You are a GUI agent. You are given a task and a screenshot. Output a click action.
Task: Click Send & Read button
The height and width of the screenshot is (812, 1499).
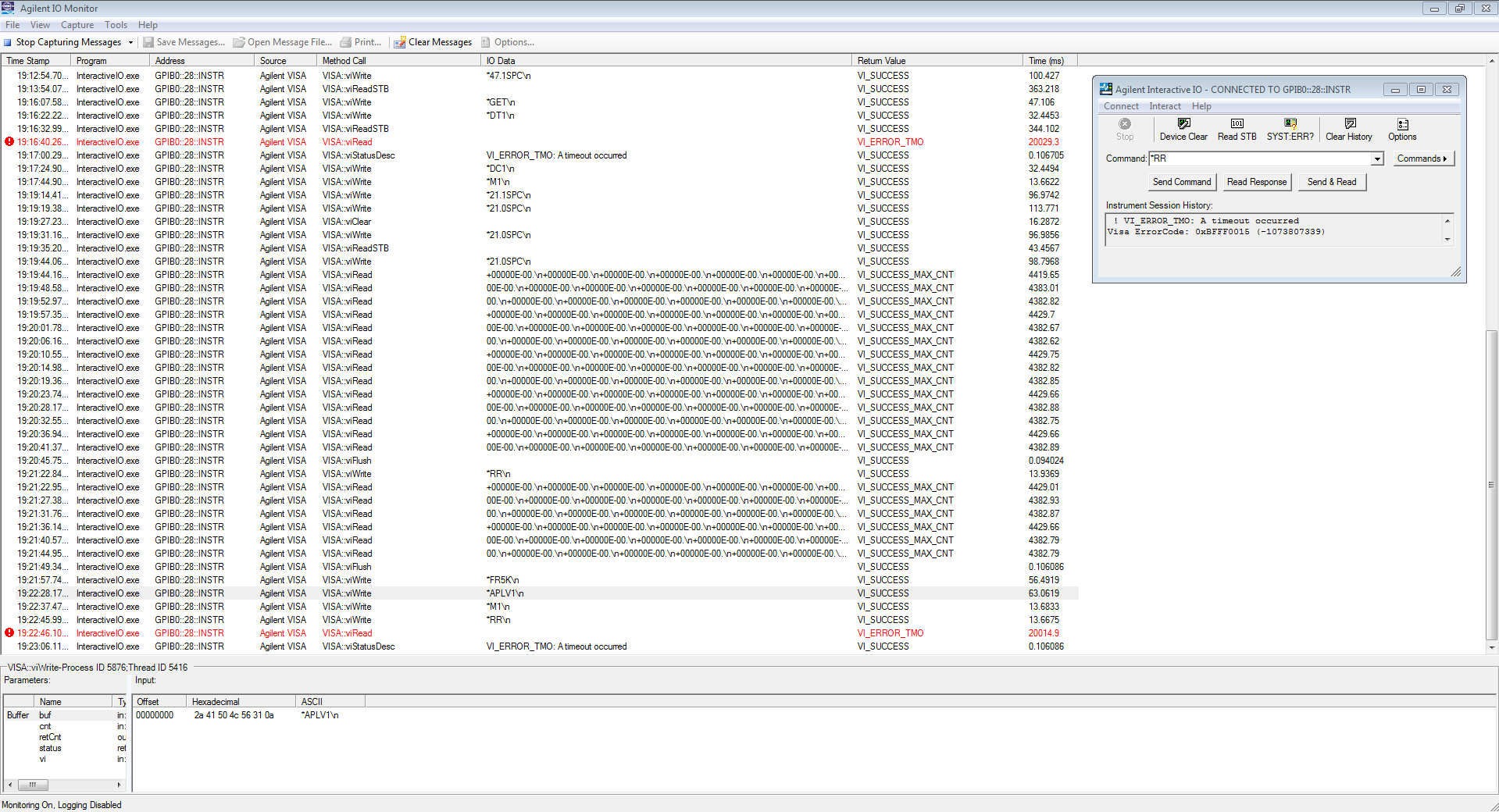[1332, 182]
